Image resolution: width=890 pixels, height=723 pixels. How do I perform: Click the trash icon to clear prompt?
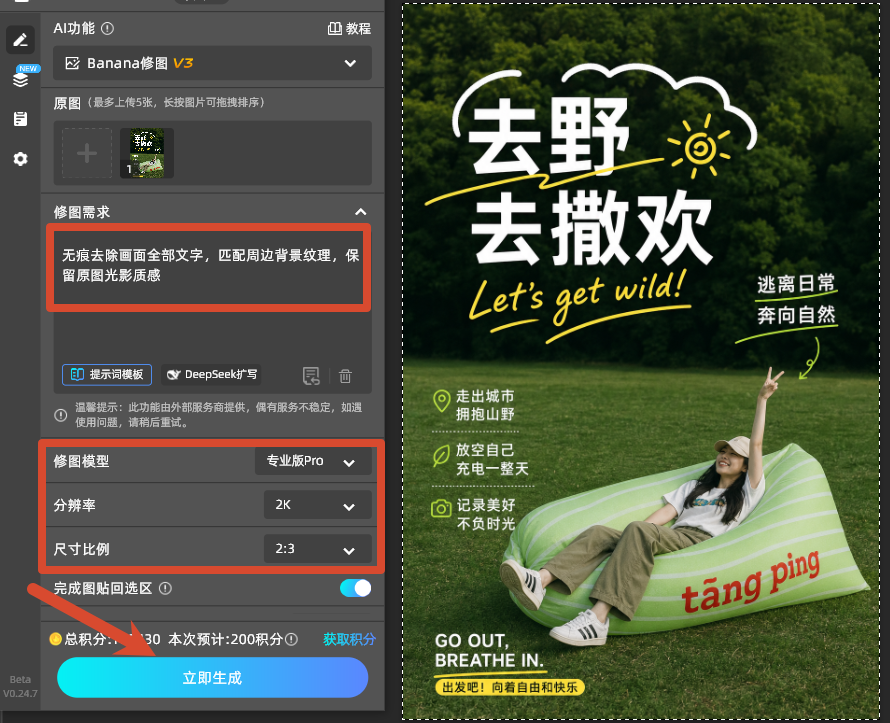pos(345,376)
